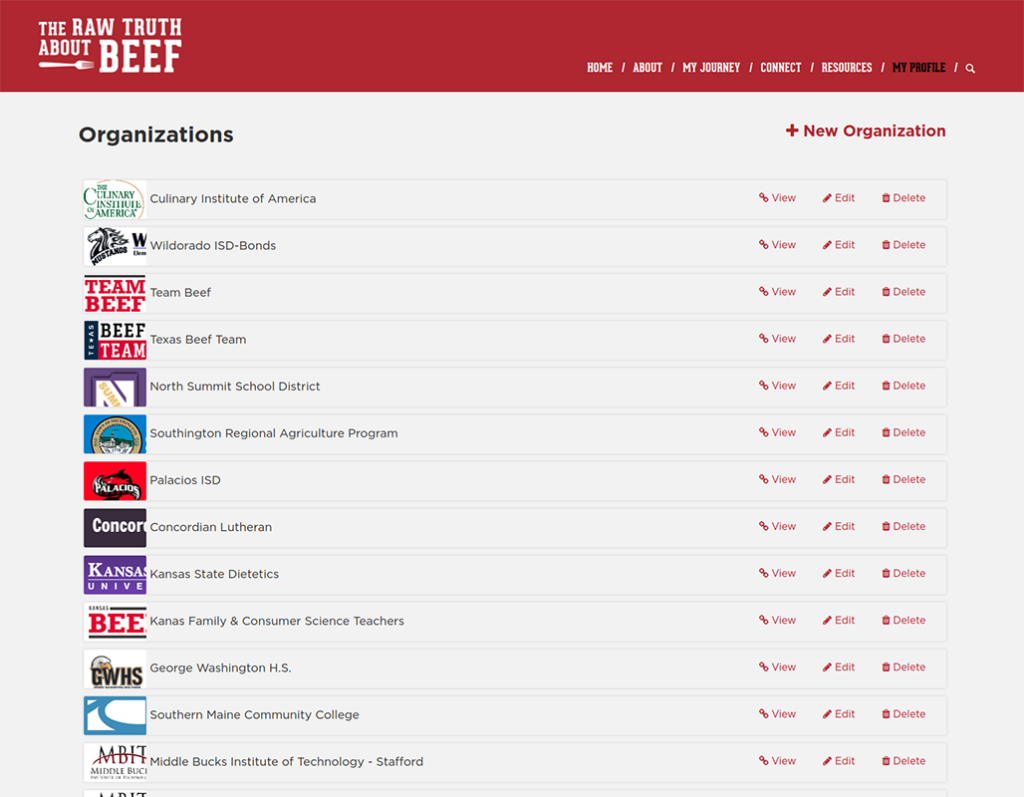This screenshot has width=1024, height=797.
Task: Delete Culinary Institute of America
Action: [903, 198]
